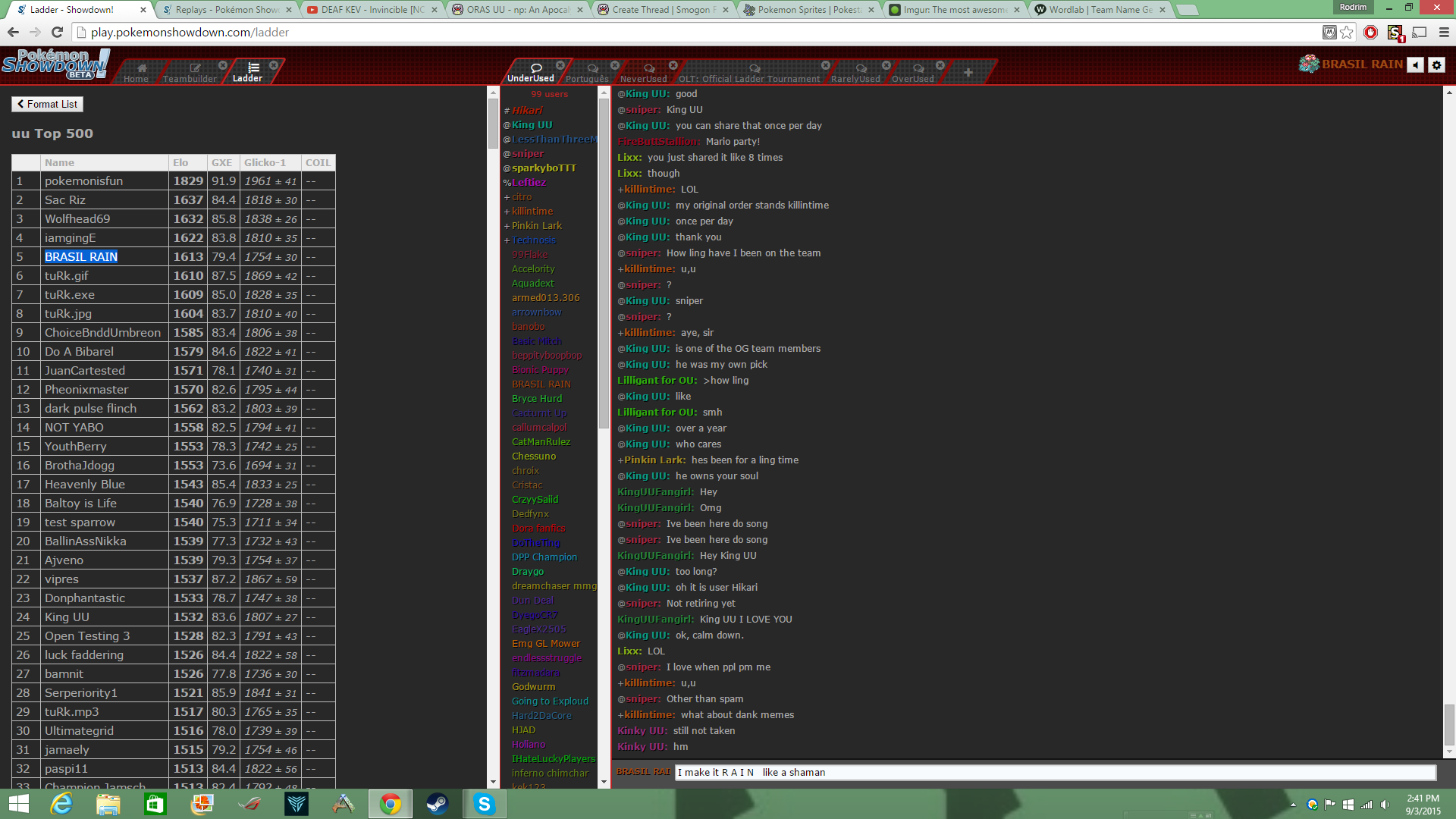Open Skype from the taskbar
Screen dimensions: 1456x819
485,804
